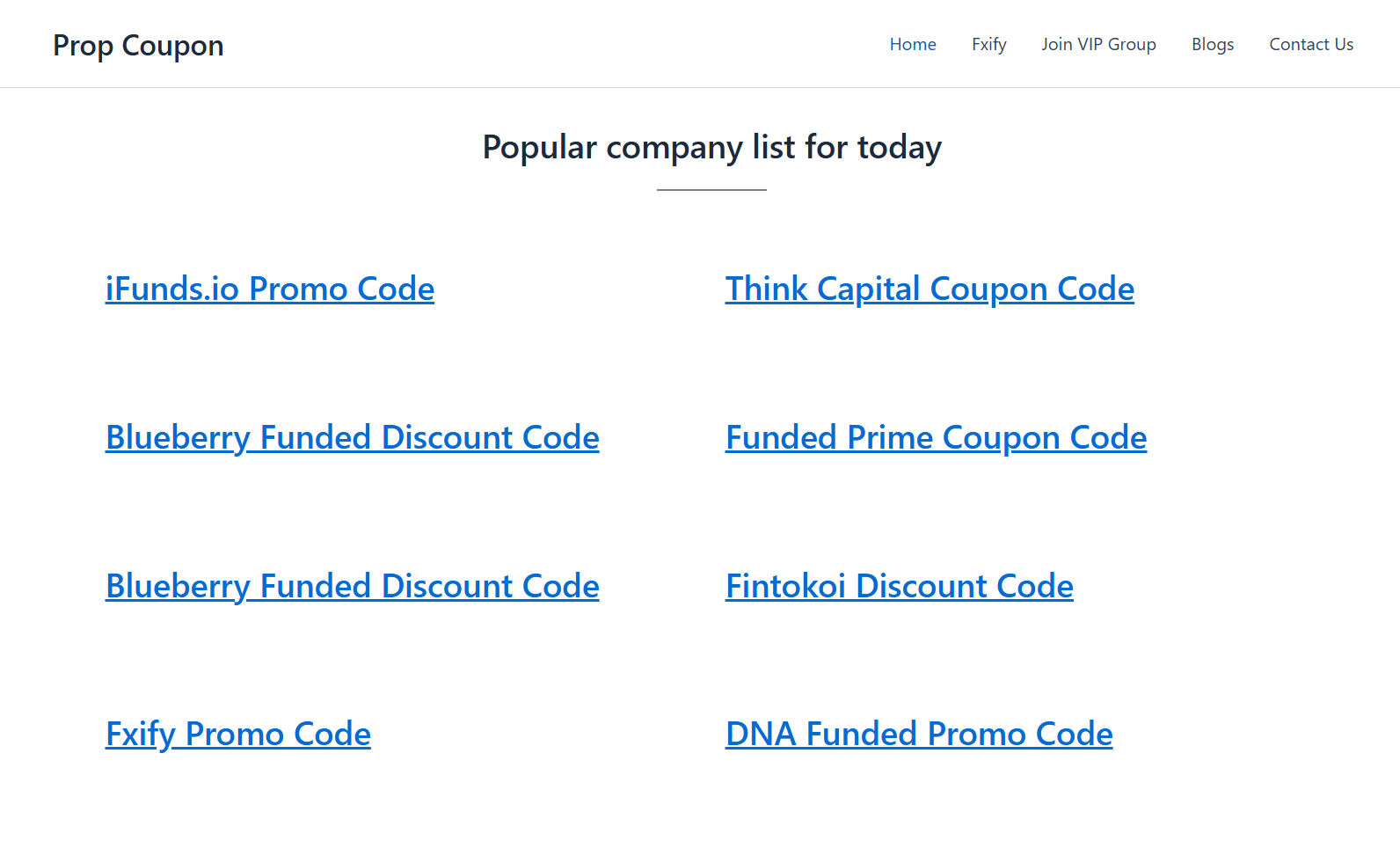Open the Contact Us page
This screenshot has height=863, width=1400.
pos(1310,44)
